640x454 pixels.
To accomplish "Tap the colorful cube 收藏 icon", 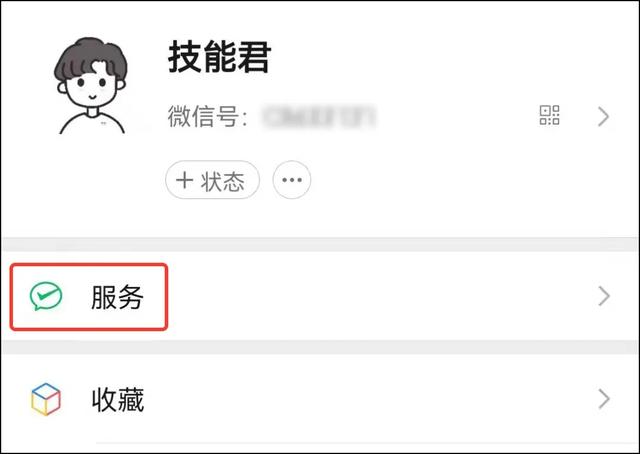I will tap(46, 399).
